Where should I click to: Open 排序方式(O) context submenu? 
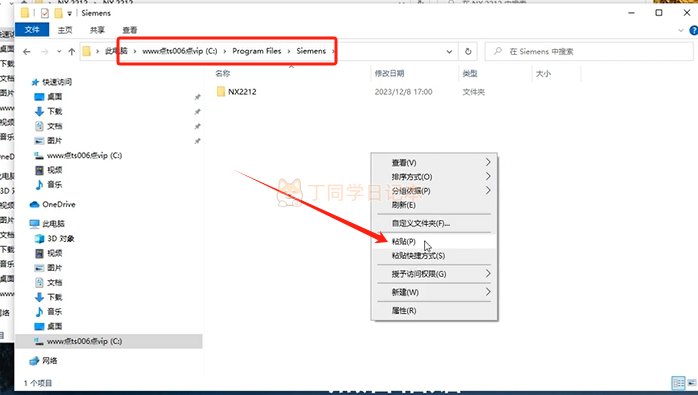[x=434, y=177]
